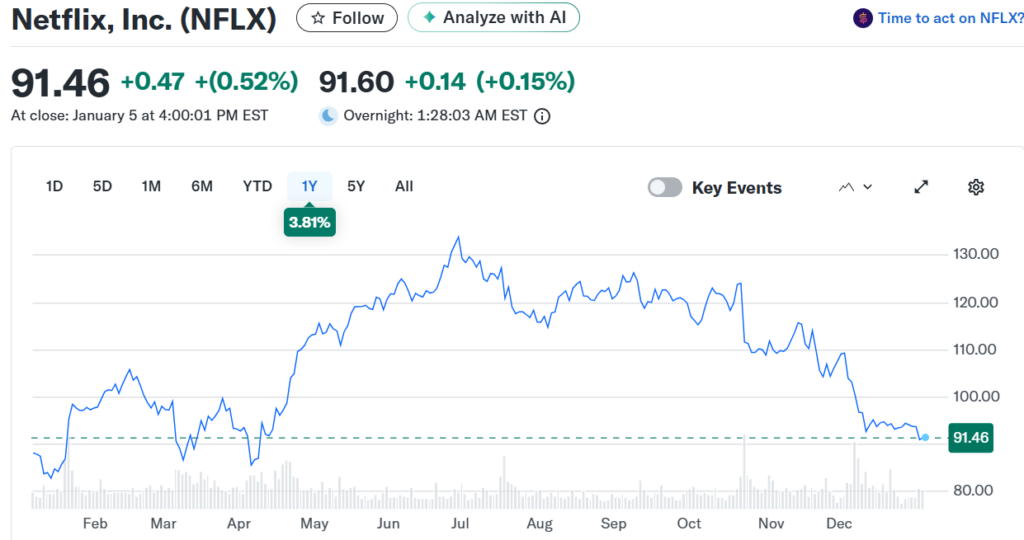The width and height of the screenshot is (1024, 540).
Task: Open the chart type dropdown chevron
Action: (868, 187)
